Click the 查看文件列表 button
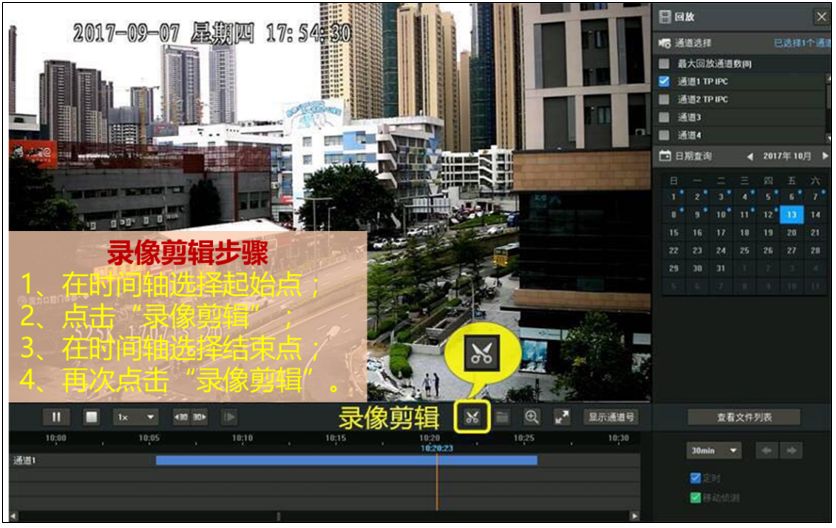 [744, 417]
